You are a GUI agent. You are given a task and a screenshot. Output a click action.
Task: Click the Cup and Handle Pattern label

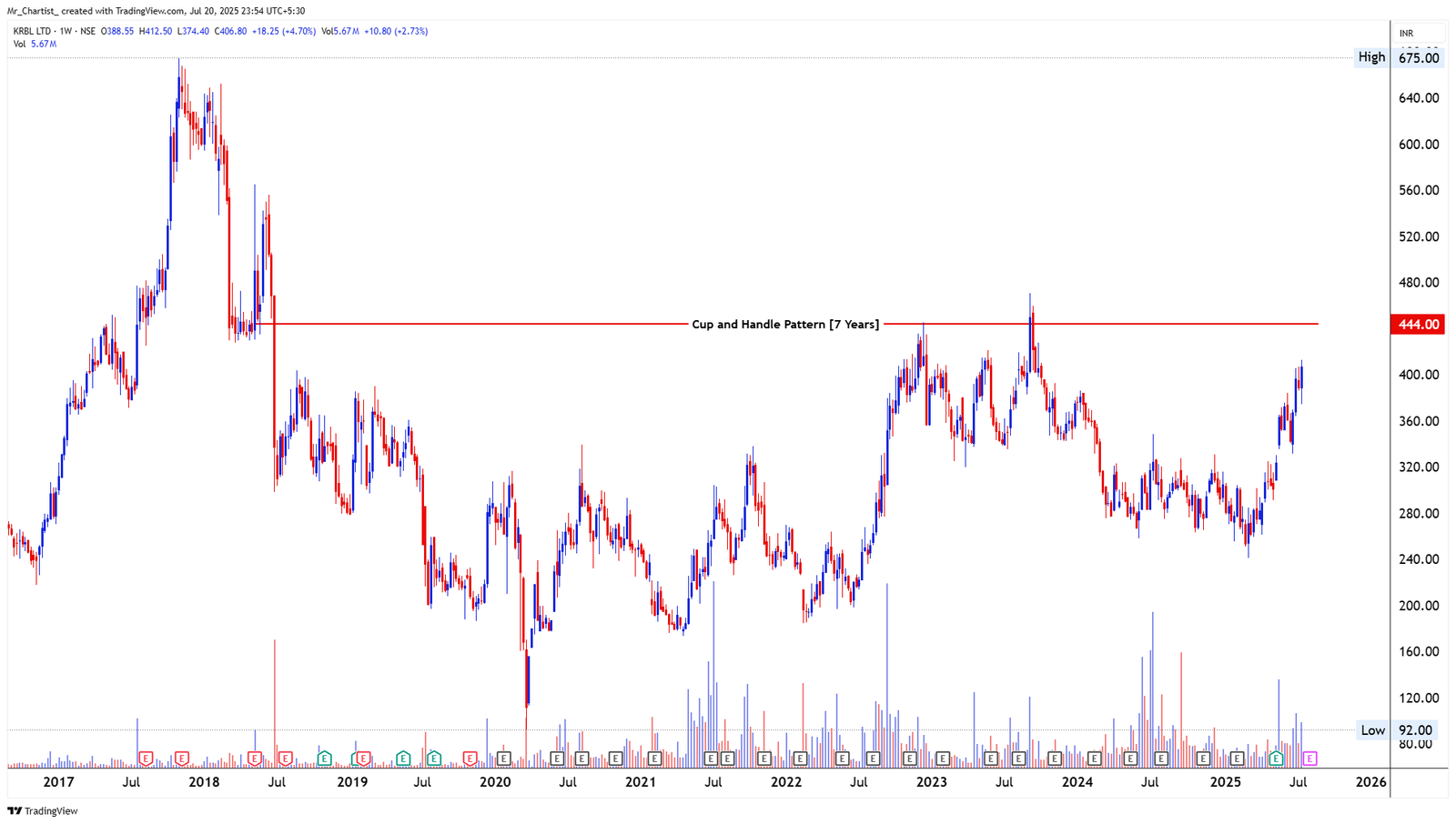click(786, 324)
